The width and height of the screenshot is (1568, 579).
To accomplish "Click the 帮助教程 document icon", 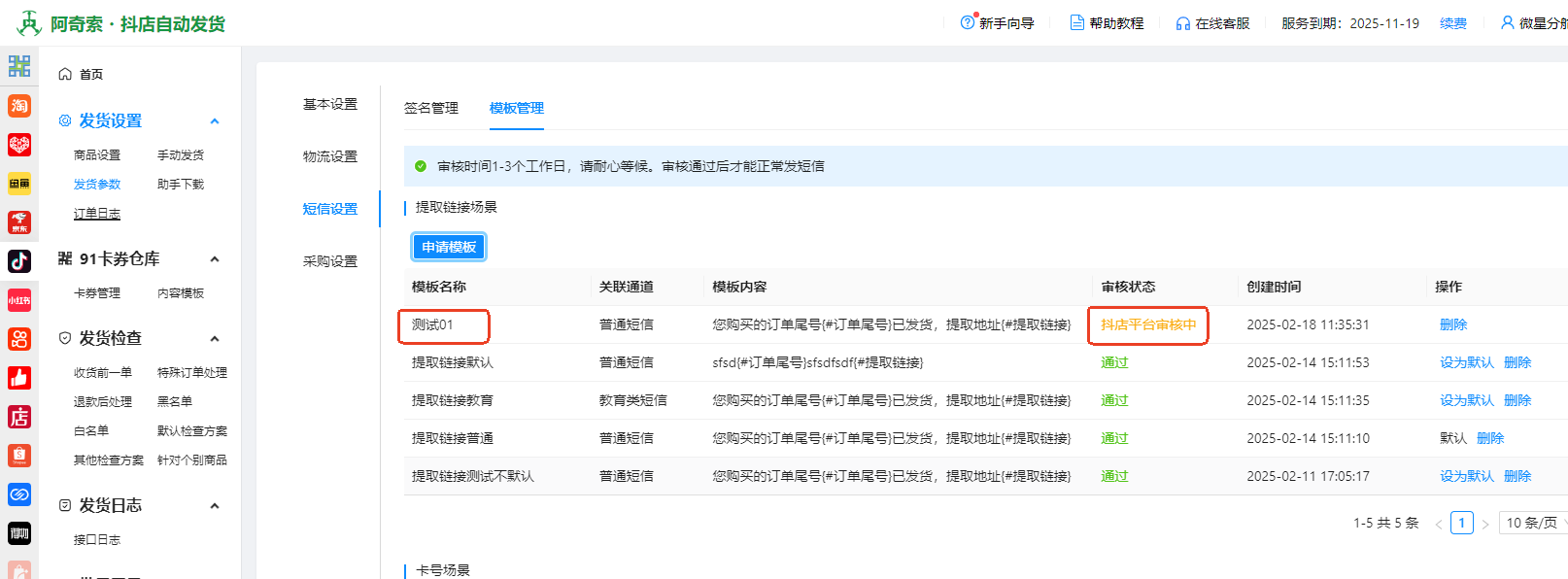I will pos(1077,22).
